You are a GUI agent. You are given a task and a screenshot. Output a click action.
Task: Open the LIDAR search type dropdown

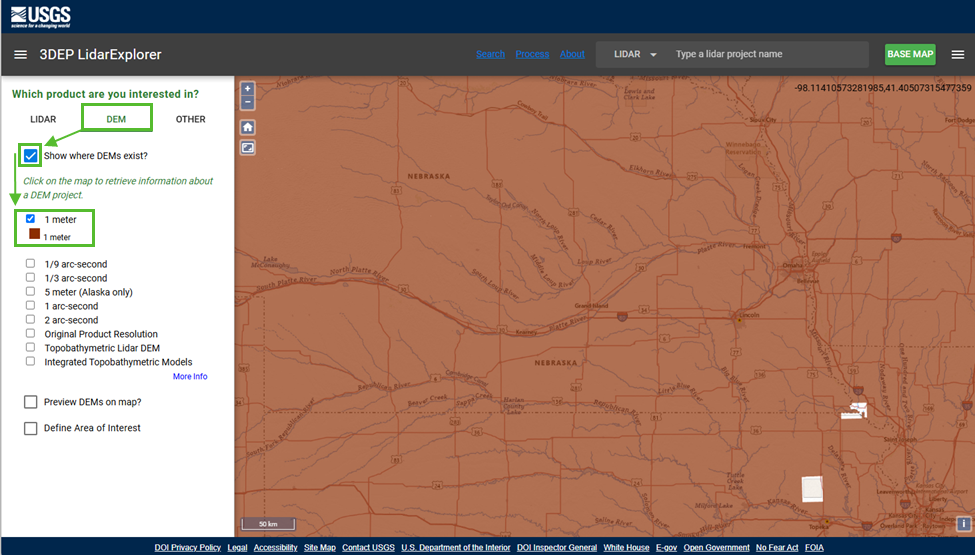[x=635, y=55]
